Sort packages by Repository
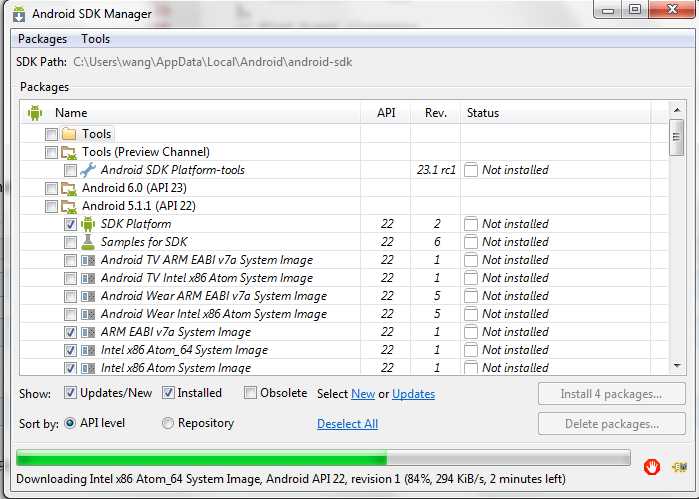The image size is (699, 499). [168, 423]
